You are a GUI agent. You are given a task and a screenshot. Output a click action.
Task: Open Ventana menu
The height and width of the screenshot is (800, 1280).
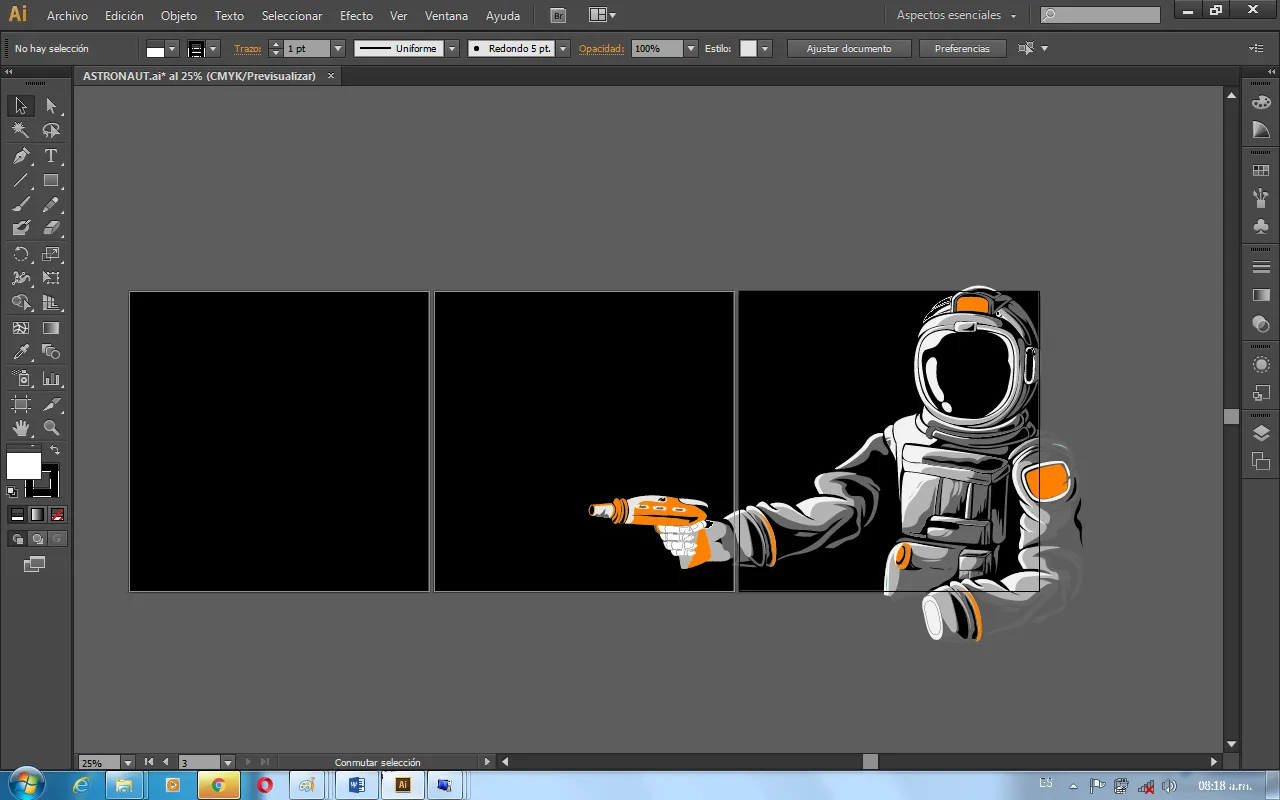coord(446,16)
